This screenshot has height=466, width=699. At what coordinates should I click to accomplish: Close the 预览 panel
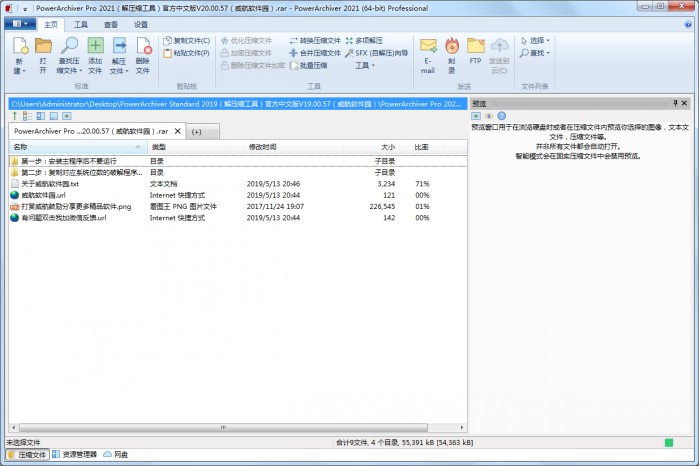685,103
